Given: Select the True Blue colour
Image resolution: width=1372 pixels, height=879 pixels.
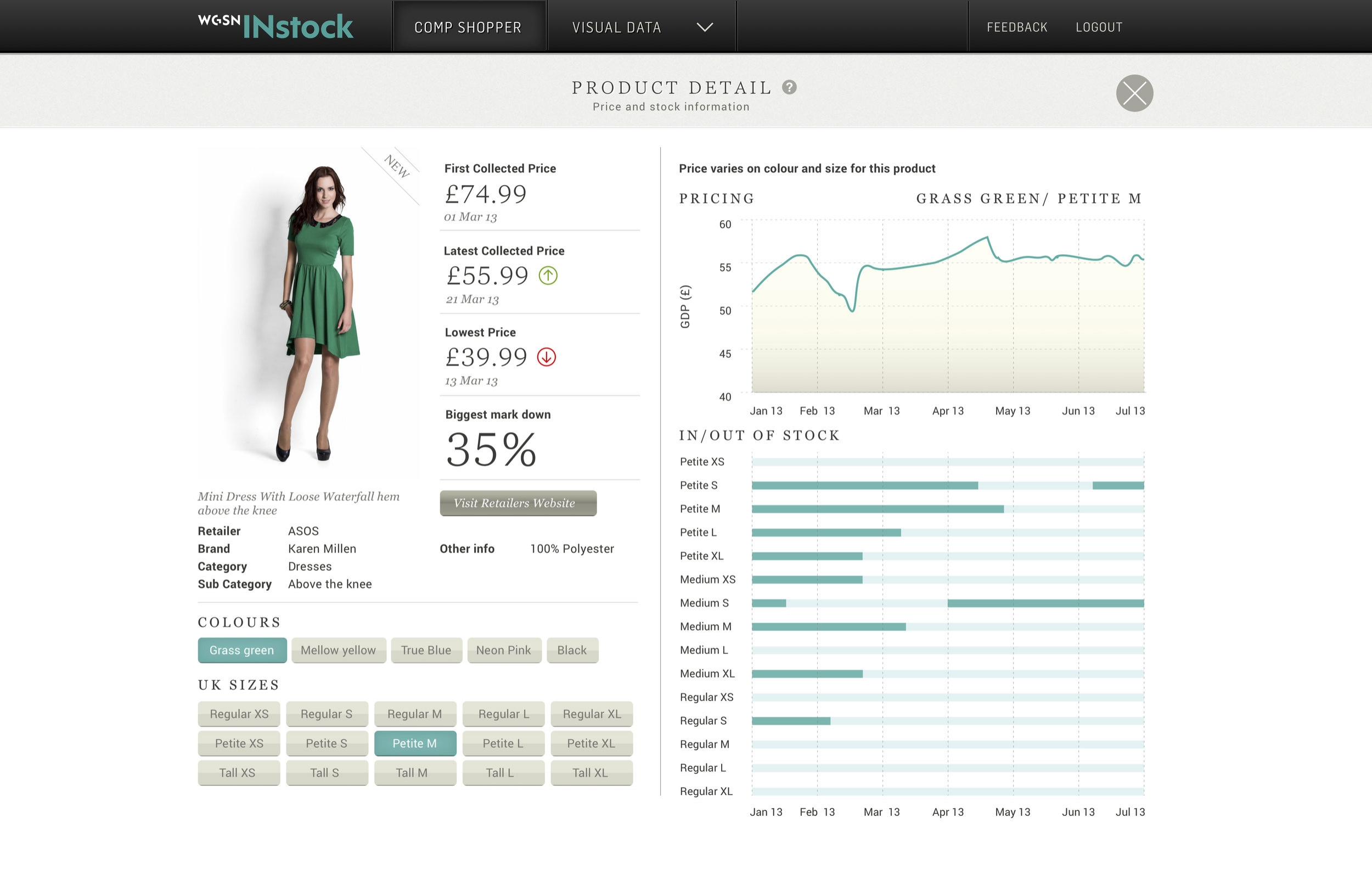Looking at the screenshot, I should tap(426, 650).
